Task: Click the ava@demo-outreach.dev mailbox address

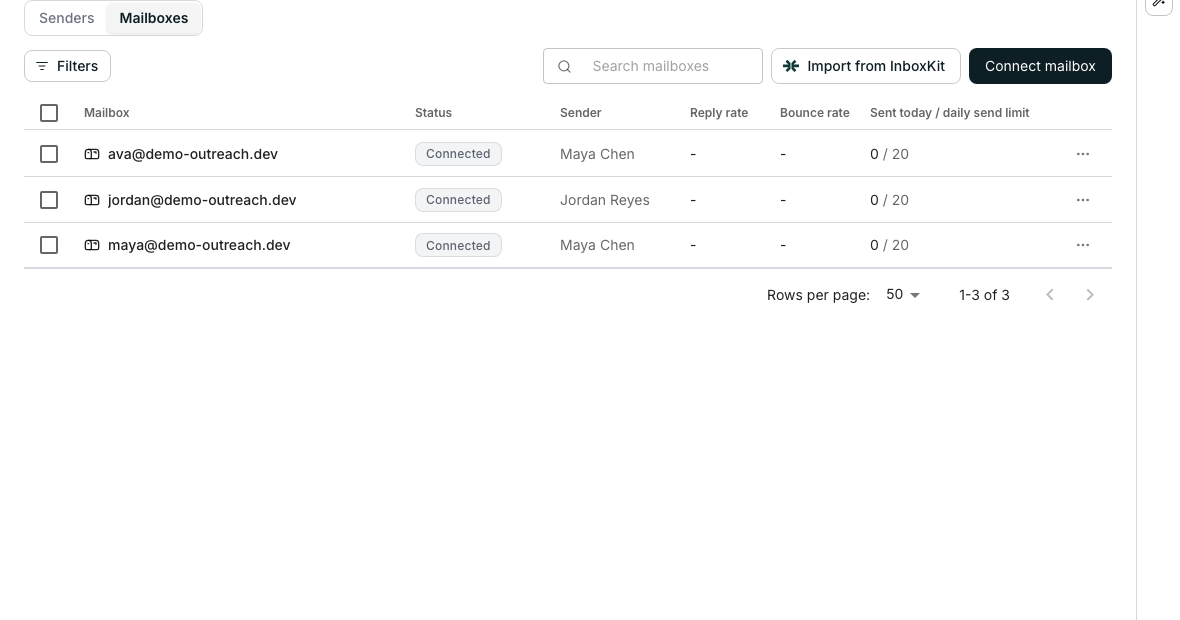Action: click(193, 154)
